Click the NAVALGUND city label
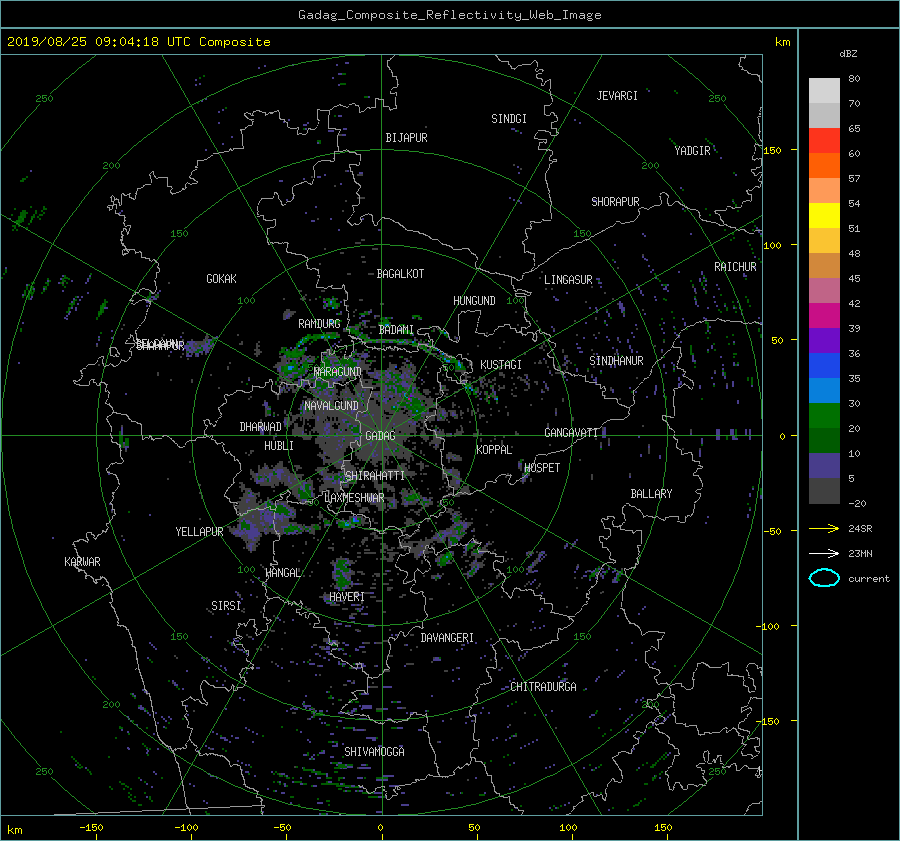Screen dimensions: 900x841 pos(331,406)
